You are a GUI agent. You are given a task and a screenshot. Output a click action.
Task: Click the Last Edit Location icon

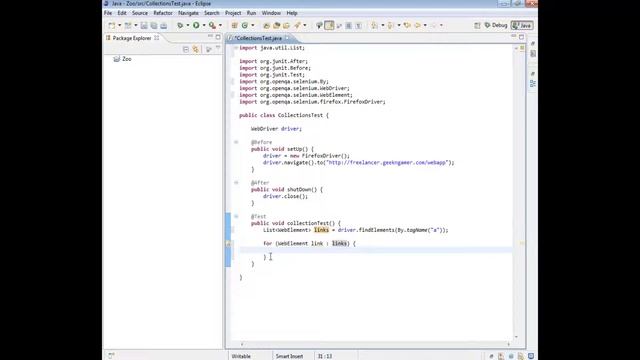coord(407,25)
